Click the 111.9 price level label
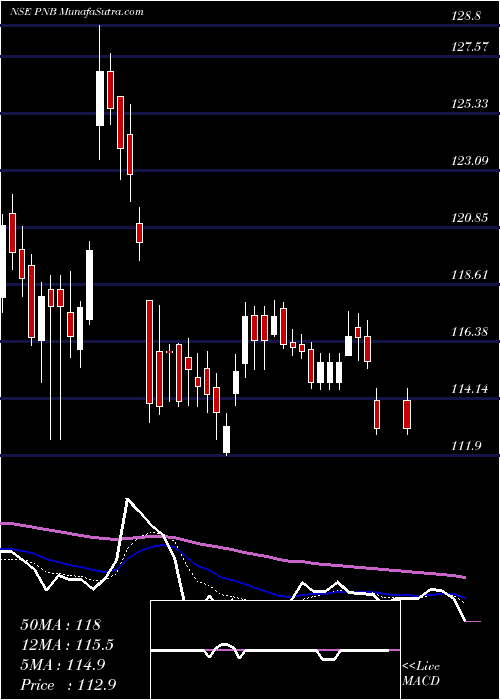This screenshot has width=500, height=700. coord(466,446)
